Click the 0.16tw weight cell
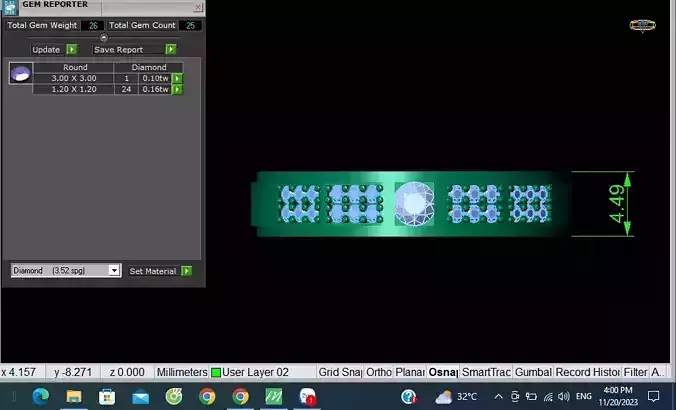This screenshot has height=410, width=676. tap(155, 89)
